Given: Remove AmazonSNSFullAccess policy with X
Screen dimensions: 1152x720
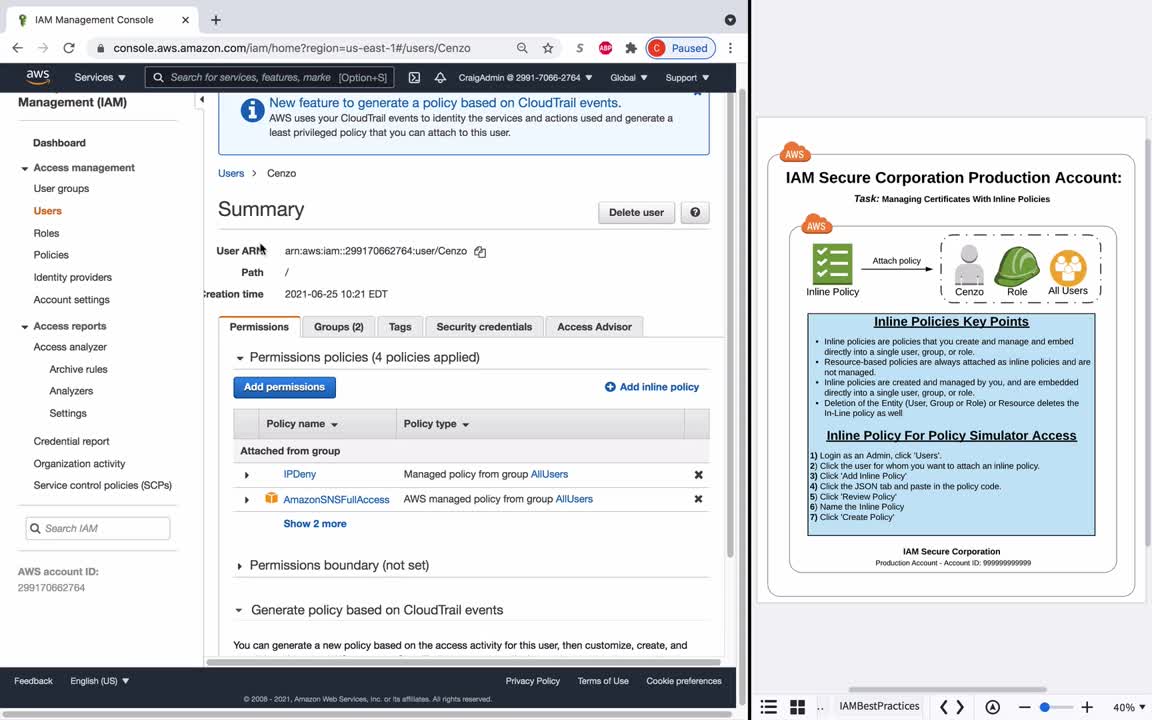Looking at the screenshot, I should pos(699,499).
